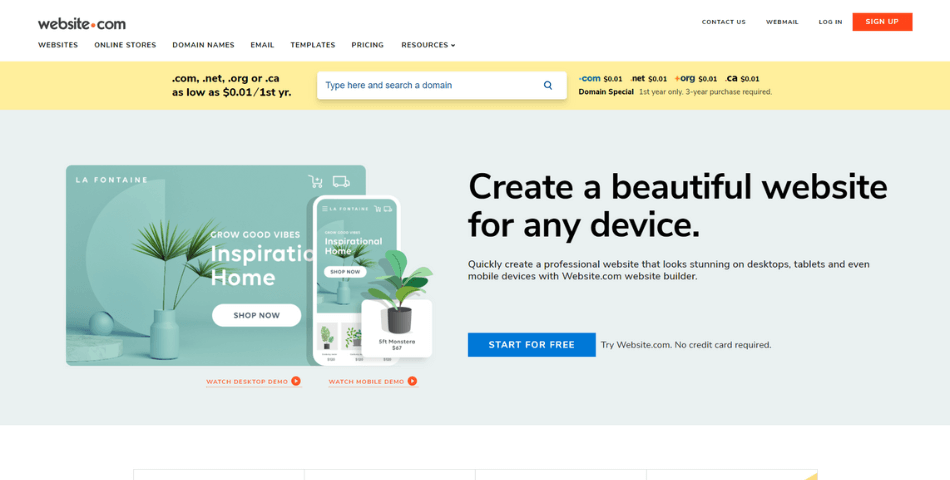Screen dimensions: 950x480
Task: Click the .com $0.01 domain price
Action: click(x=601, y=78)
